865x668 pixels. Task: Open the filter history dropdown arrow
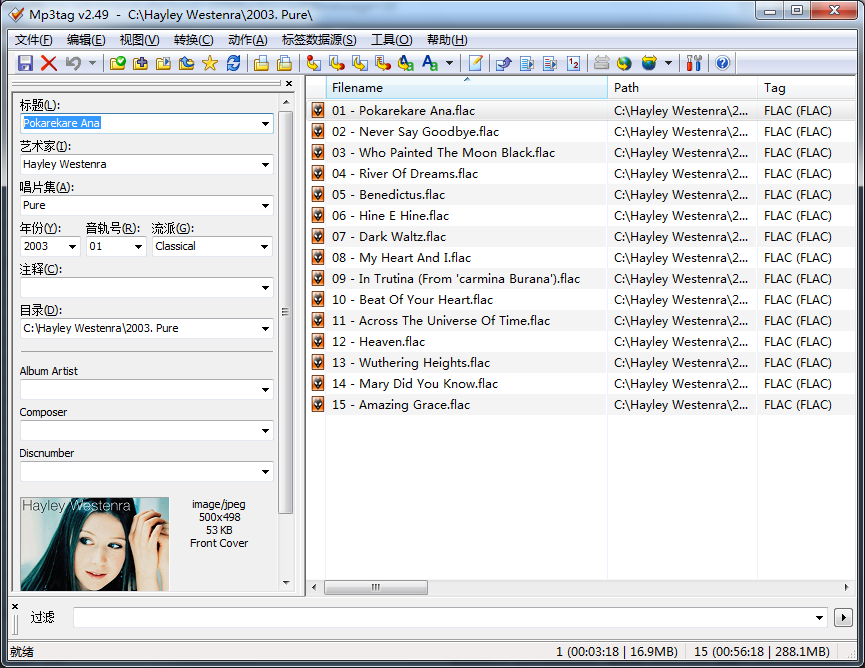pyautogui.click(x=820, y=618)
